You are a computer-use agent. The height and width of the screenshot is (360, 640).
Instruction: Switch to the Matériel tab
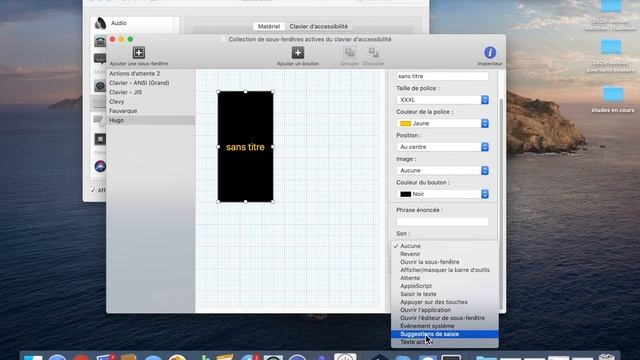pos(269,27)
